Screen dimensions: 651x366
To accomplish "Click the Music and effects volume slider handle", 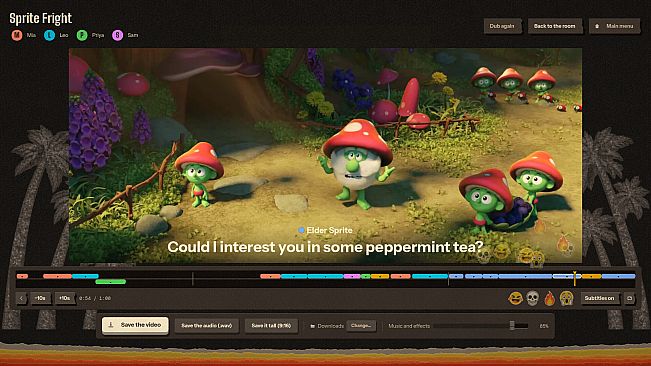I will click(x=512, y=326).
